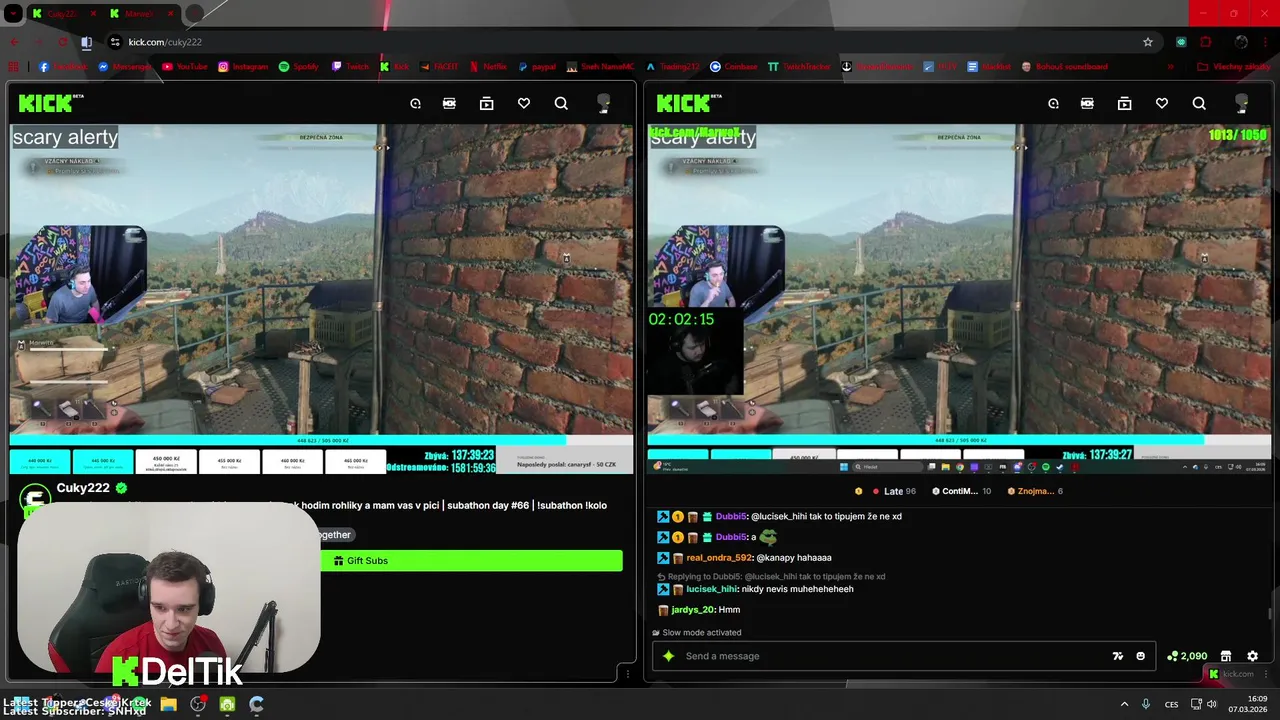The image size is (1280, 720).
Task: Click the search magnifier in right Kick header
Action: [x=1199, y=103]
